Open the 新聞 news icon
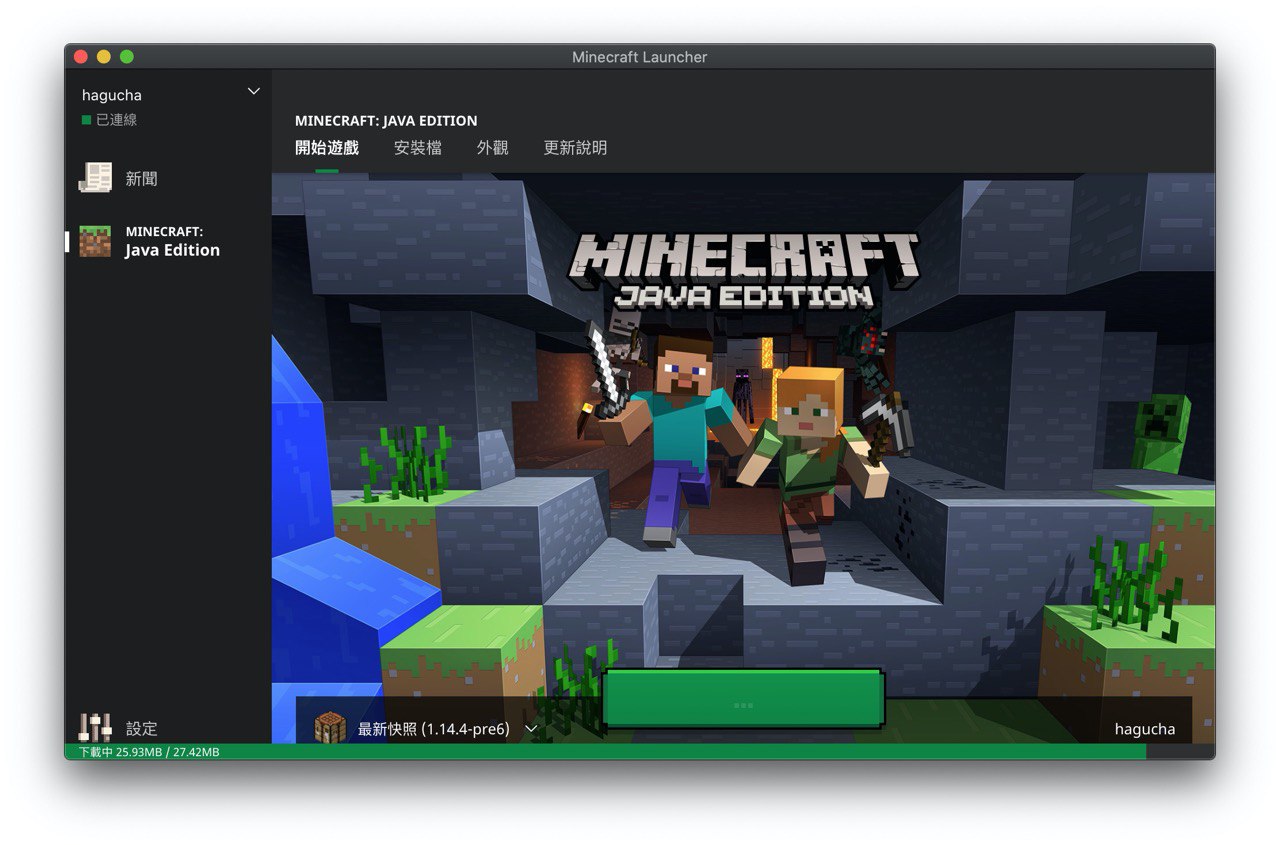The height and width of the screenshot is (845, 1280). [95, 178]
